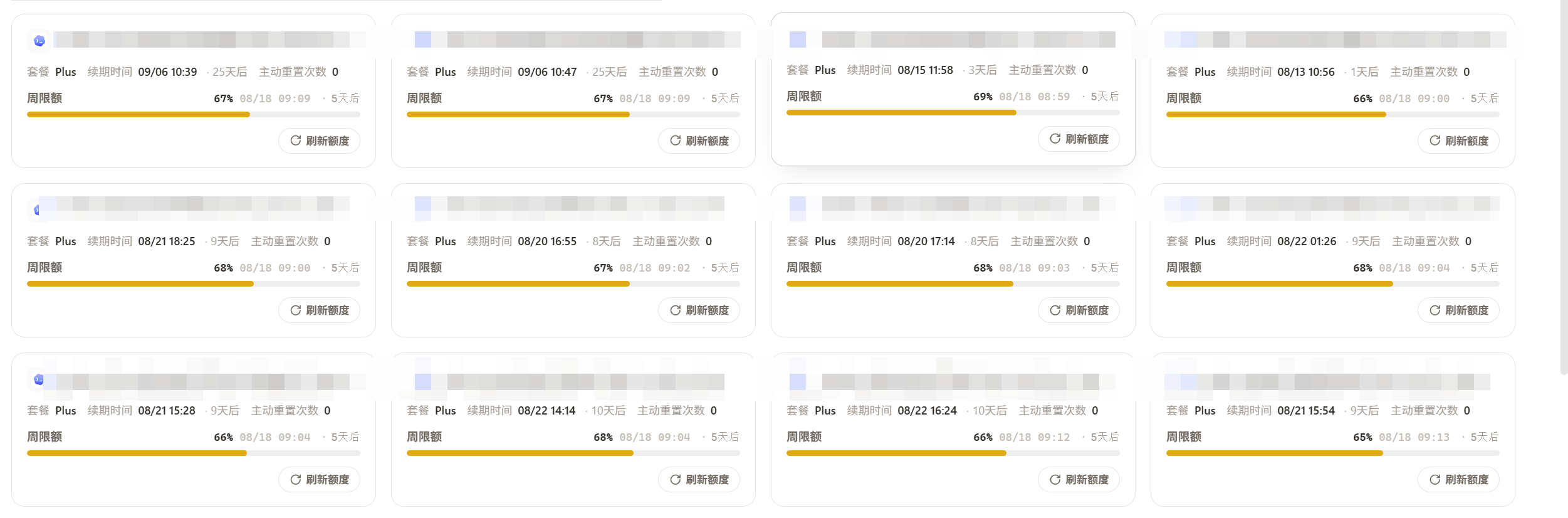Click the 69% weekly quota progress bar
1568x518 pixels.
tap(953, 113)
